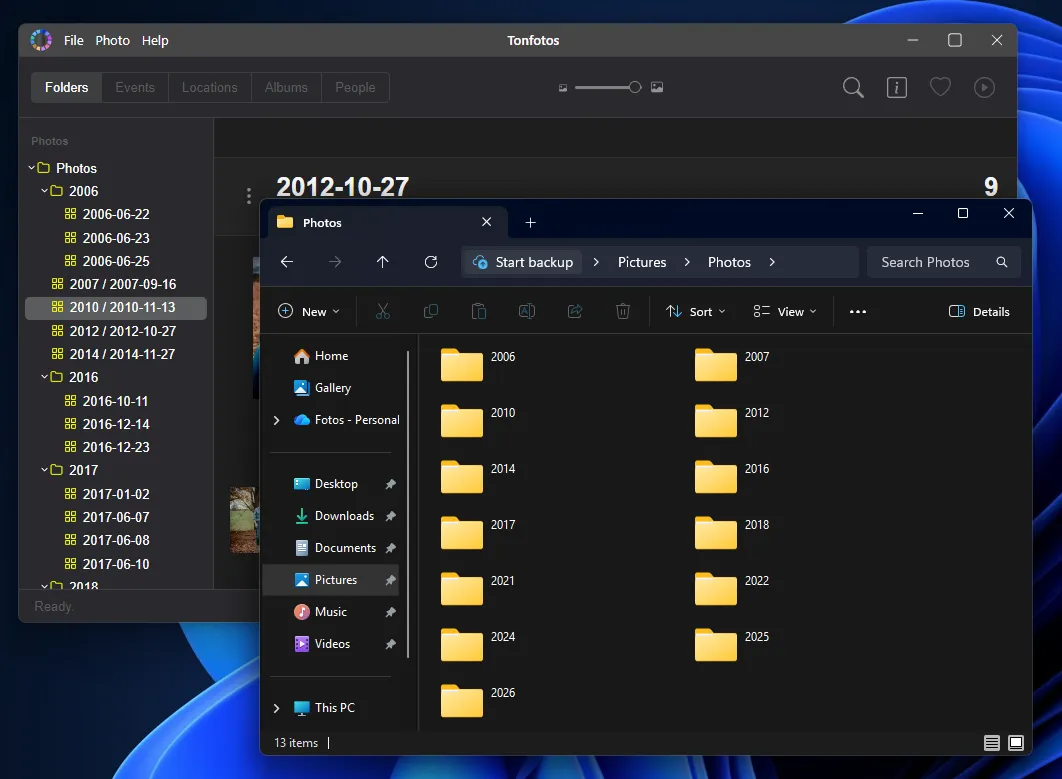Click the Rename icon in Explorer toolbar

point(527,312)
